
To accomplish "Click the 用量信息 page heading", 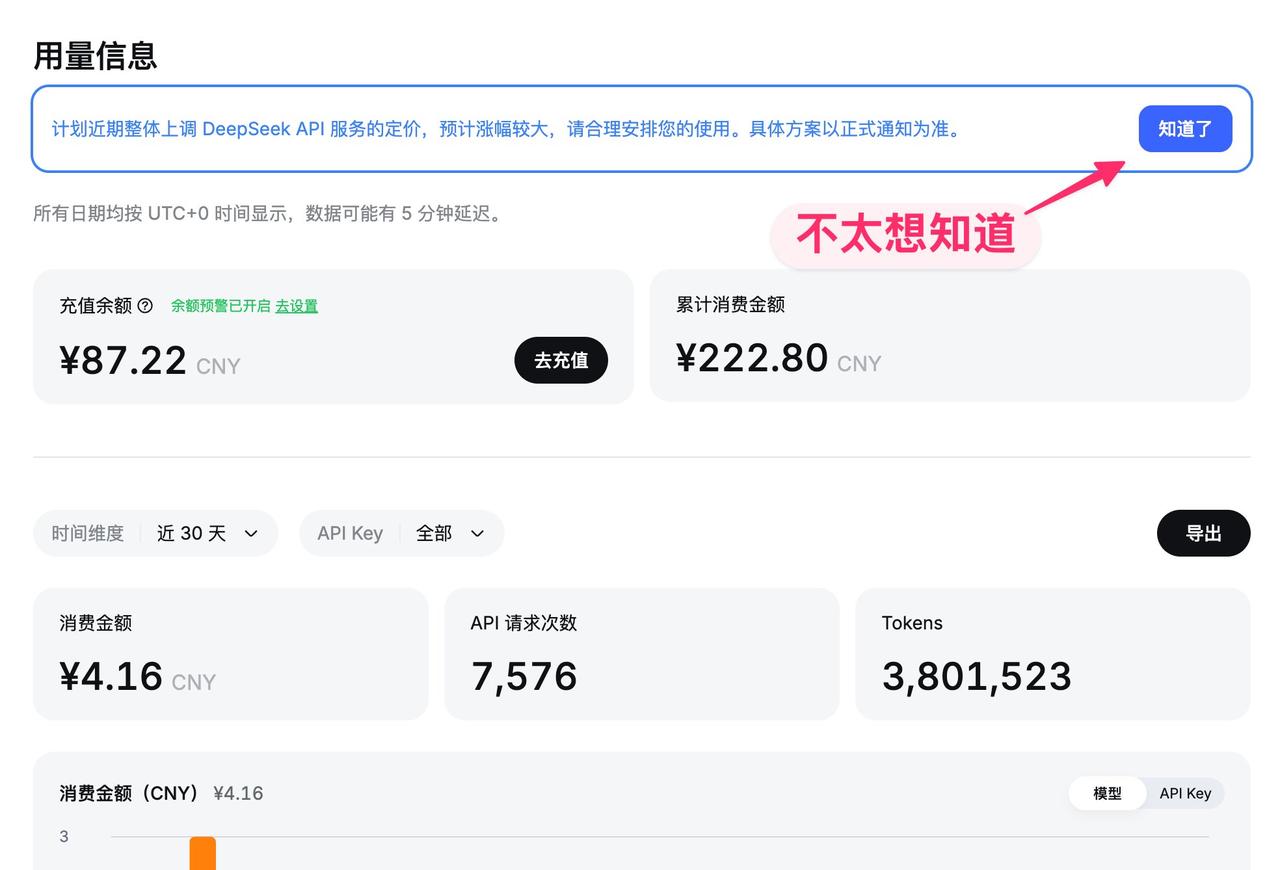I will (95, 55).
